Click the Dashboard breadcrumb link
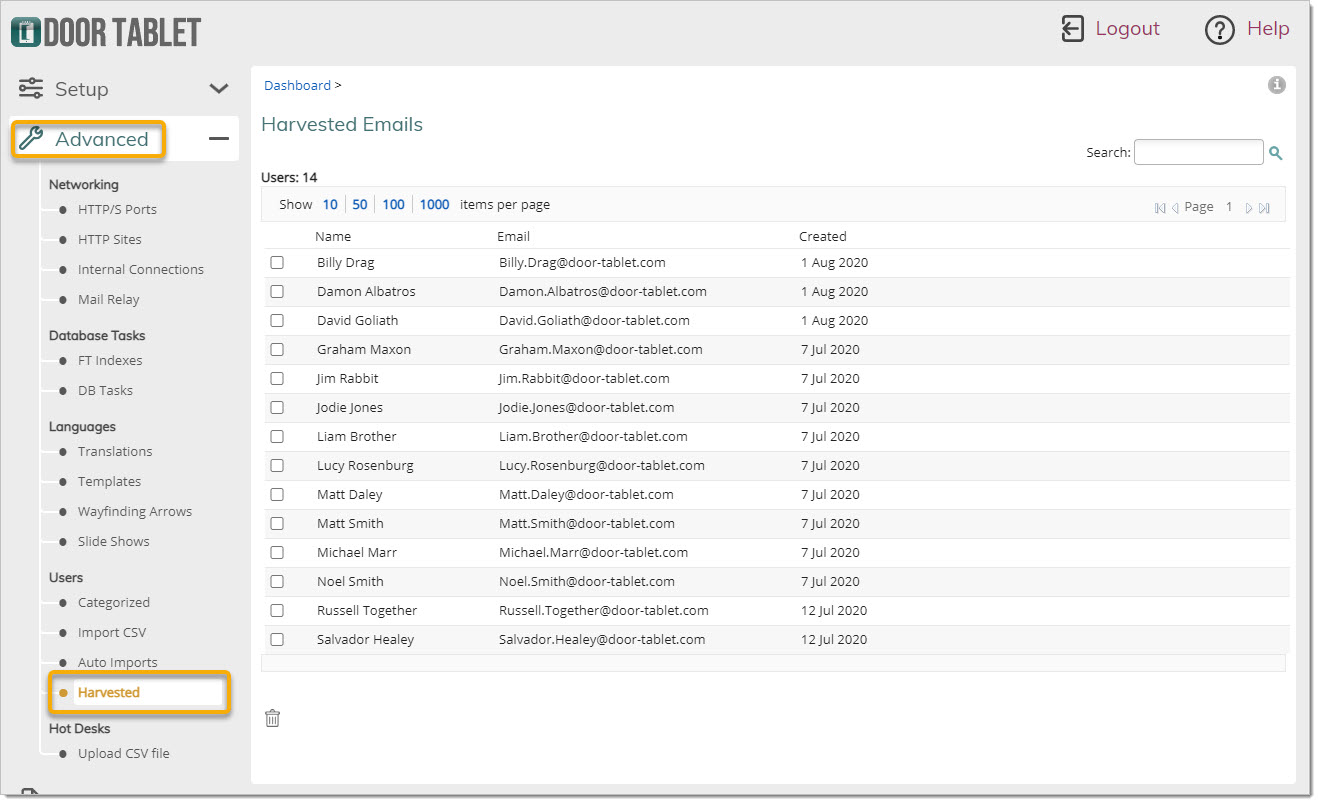Viewport: 1318px width, 803px height. click(x=297, y=85)
